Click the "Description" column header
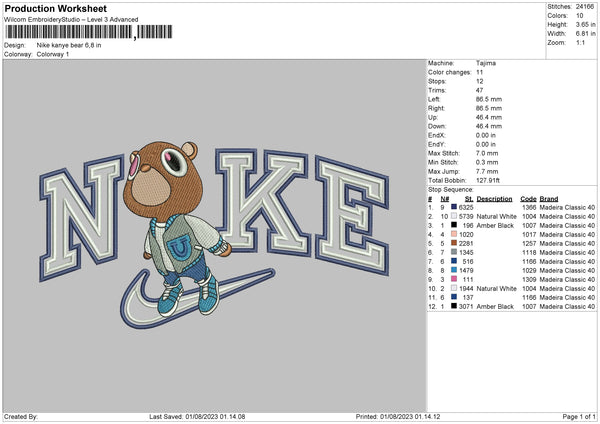This screenshot has width=600, height=424. (494, 199)
